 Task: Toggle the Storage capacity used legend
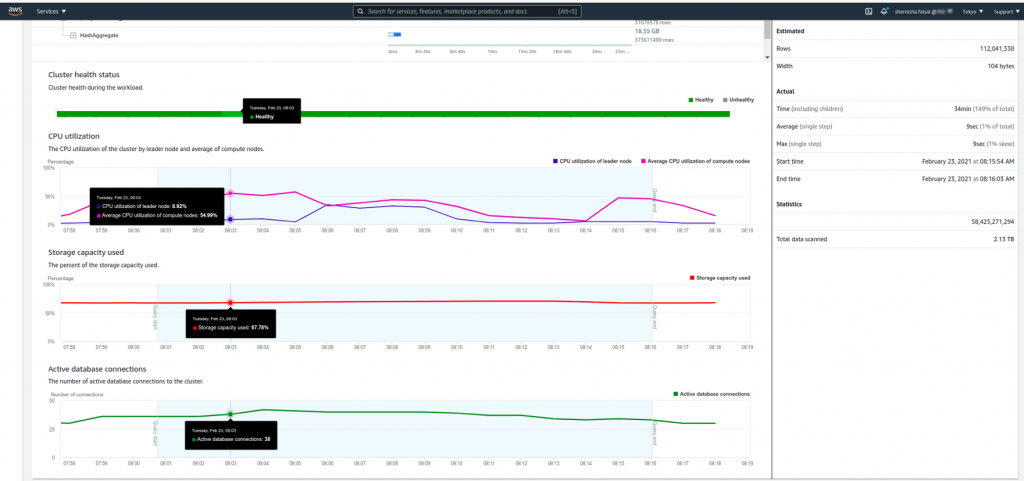pos(720,277)
